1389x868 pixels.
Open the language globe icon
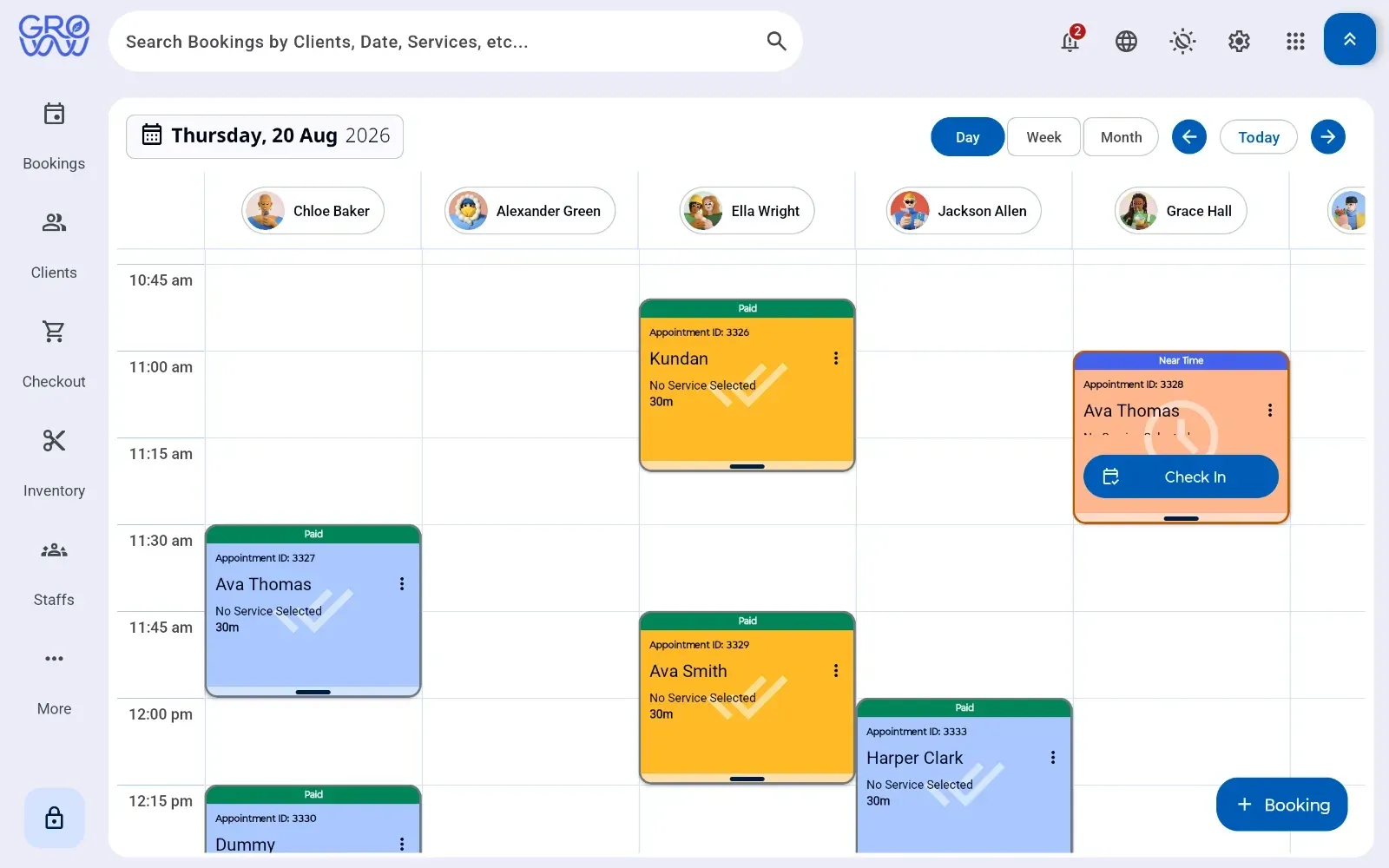pos(1126,41)
